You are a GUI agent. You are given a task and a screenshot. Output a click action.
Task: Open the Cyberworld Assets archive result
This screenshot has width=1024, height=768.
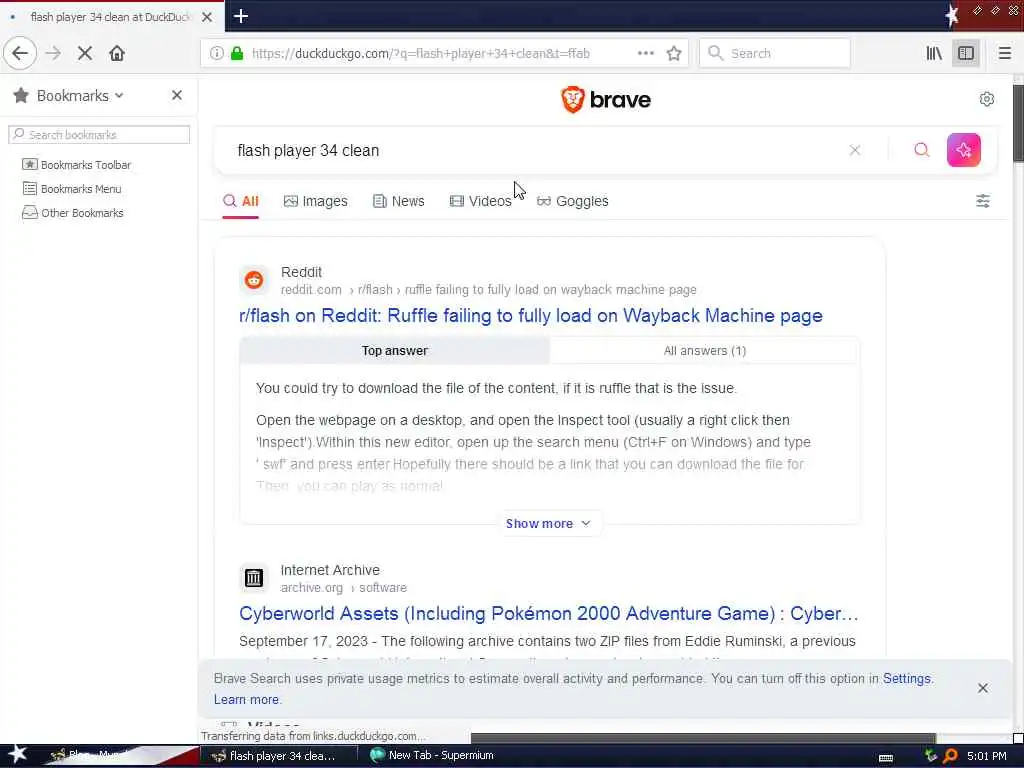point(549,614)
